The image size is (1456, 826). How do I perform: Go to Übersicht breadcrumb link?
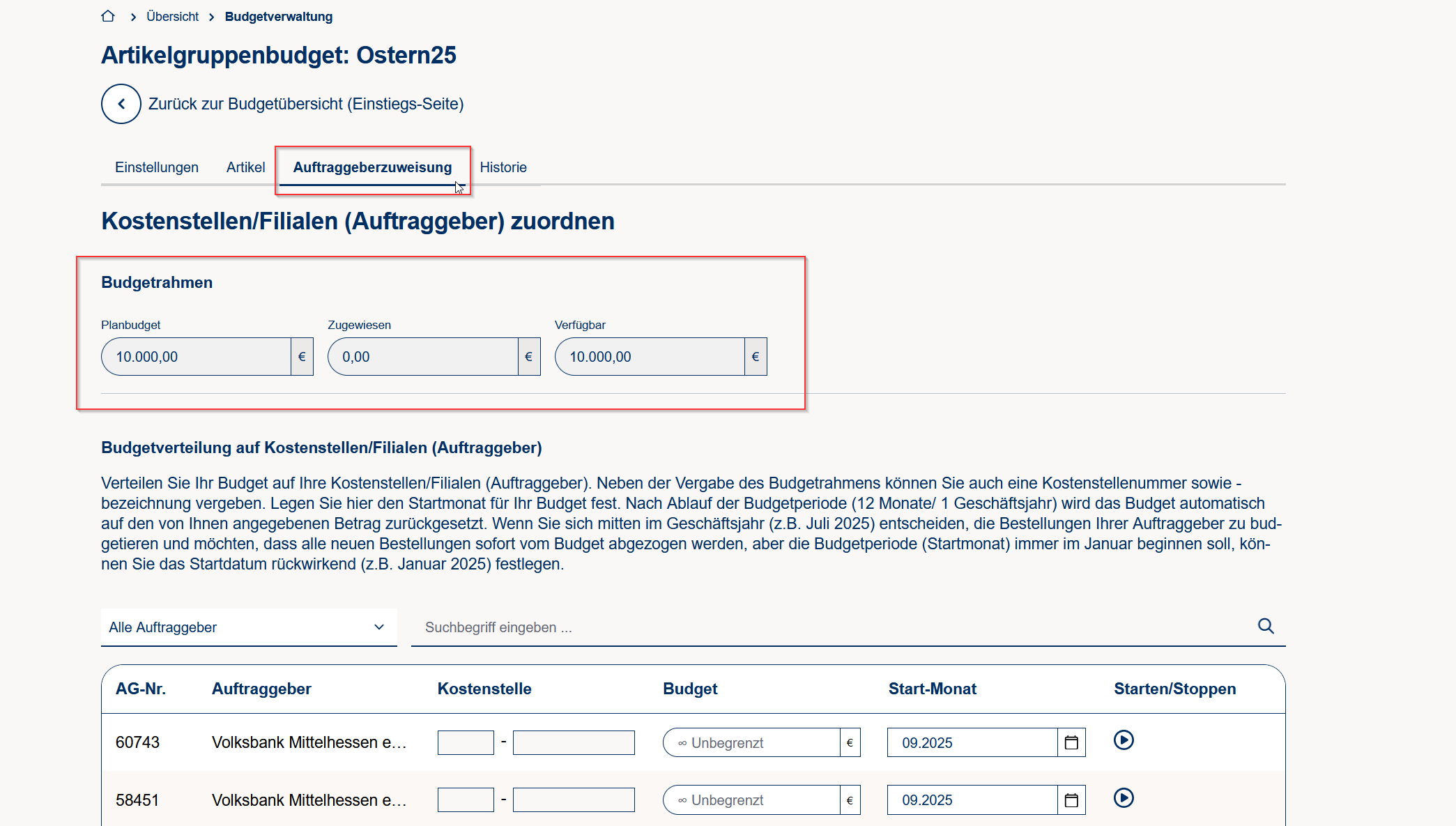pyautogui.click(x=172, y=16)
